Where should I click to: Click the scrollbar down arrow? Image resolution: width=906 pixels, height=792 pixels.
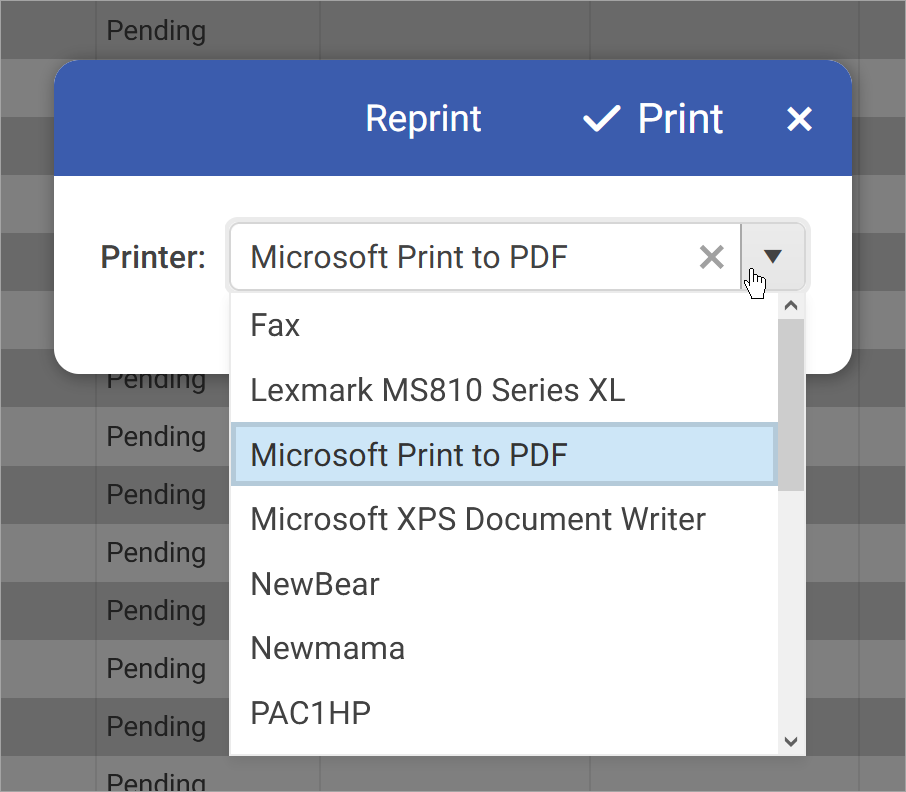791,742
